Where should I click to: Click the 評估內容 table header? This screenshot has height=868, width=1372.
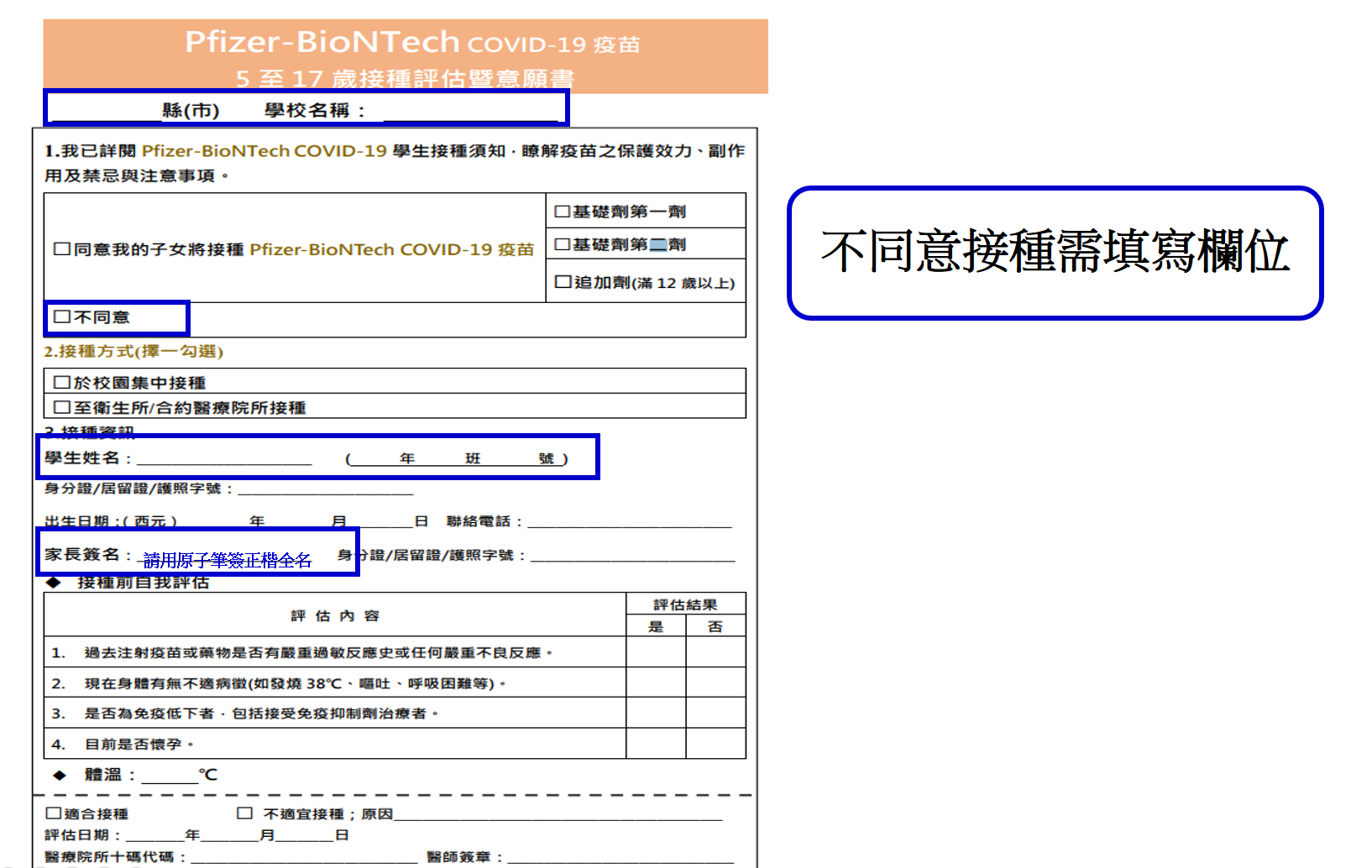(x=335, y=616)
